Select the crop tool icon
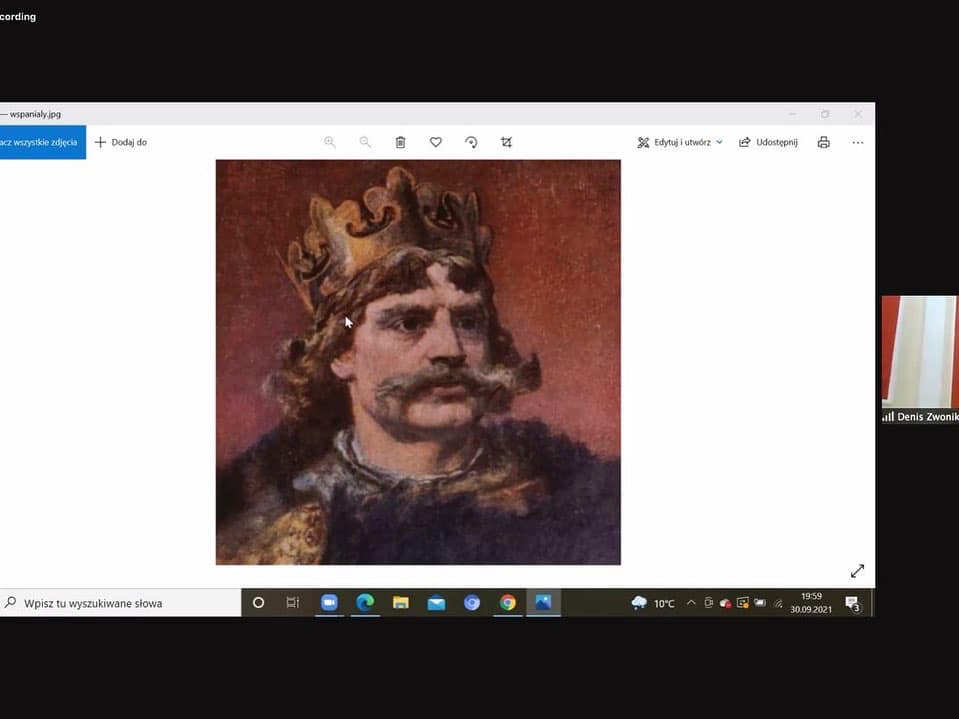 (506, 142)
